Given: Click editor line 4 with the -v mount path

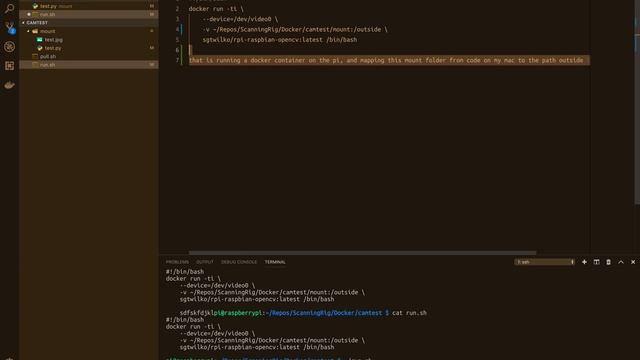Looking at the screenshot, I should pos(295,29).
